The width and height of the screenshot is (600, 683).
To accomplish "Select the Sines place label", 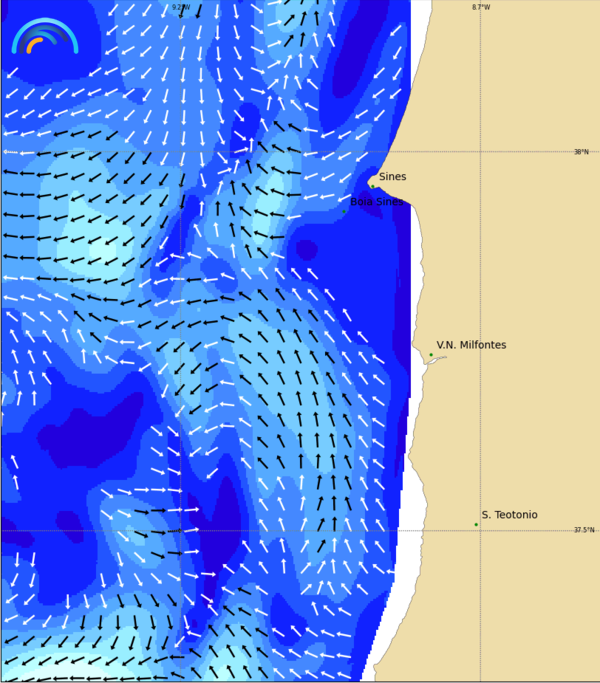I will (392, 177).
